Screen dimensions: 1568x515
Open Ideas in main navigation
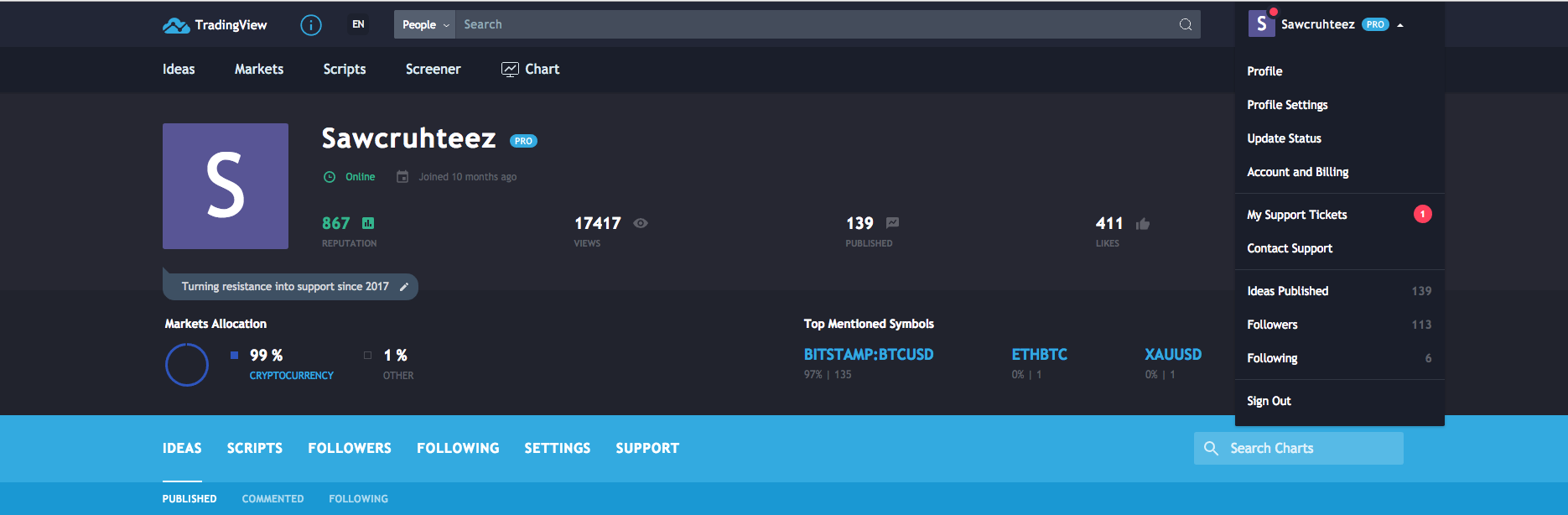click(x=179, y=70)
